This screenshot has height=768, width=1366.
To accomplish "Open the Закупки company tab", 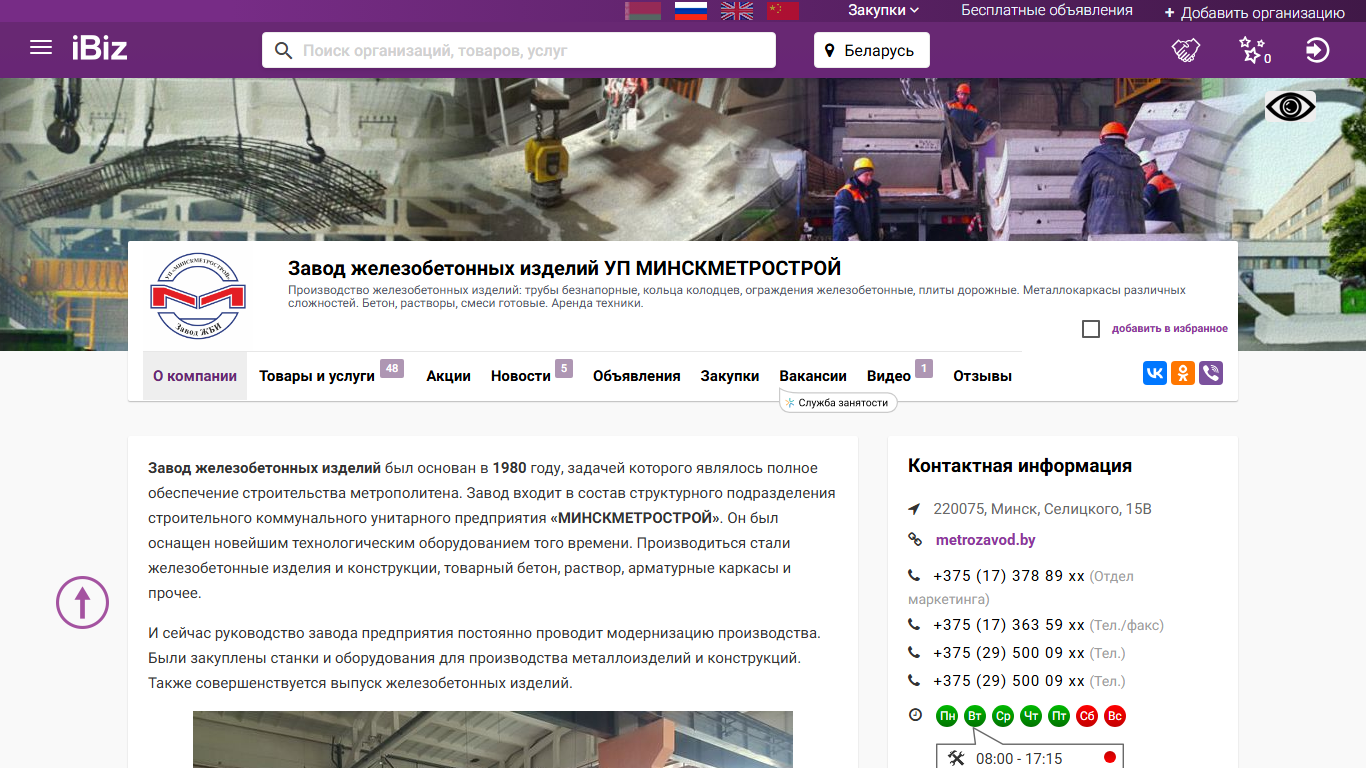I will click(730, 376).
